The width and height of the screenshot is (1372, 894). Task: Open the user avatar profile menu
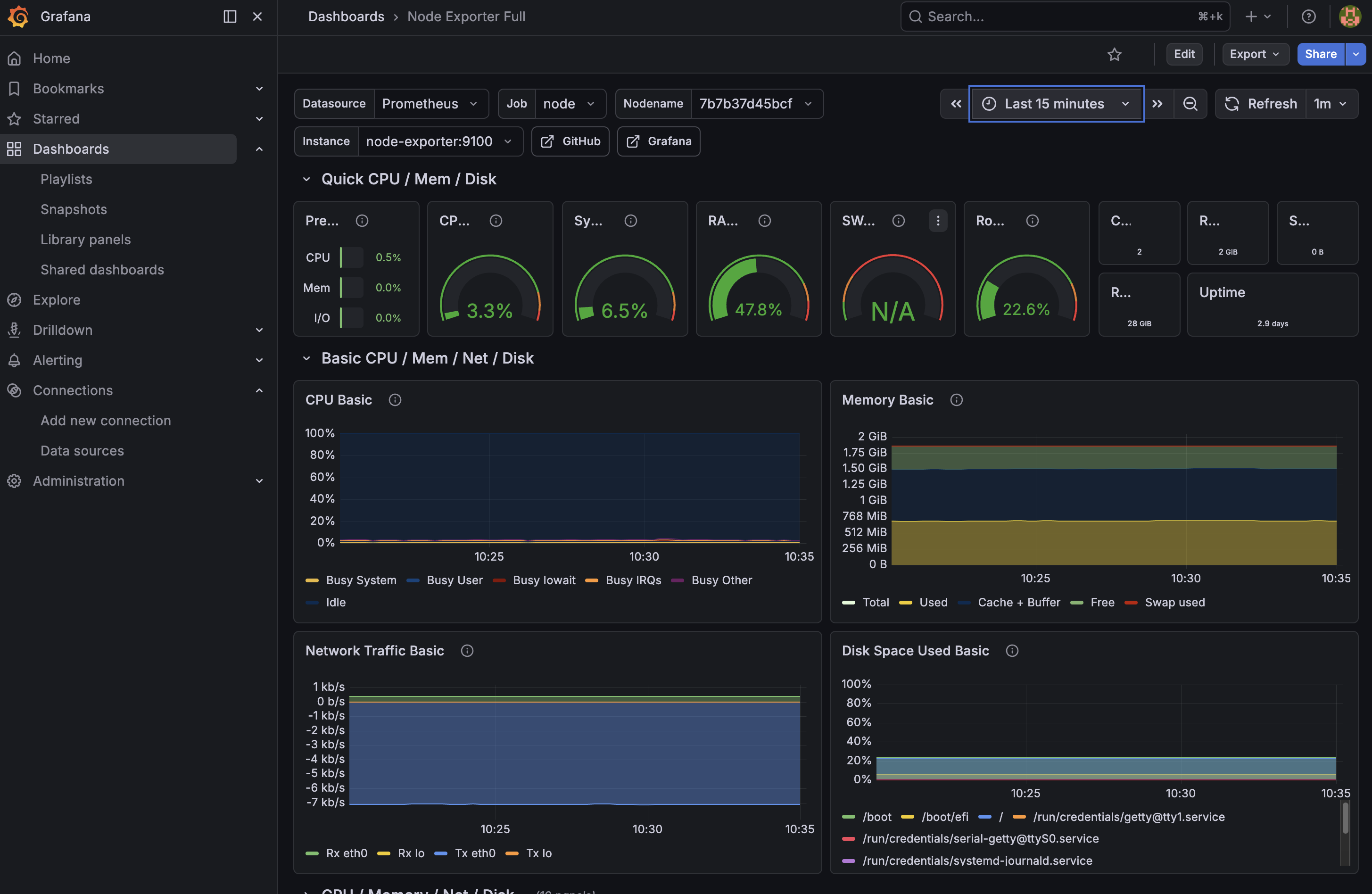coord(1349,16)
